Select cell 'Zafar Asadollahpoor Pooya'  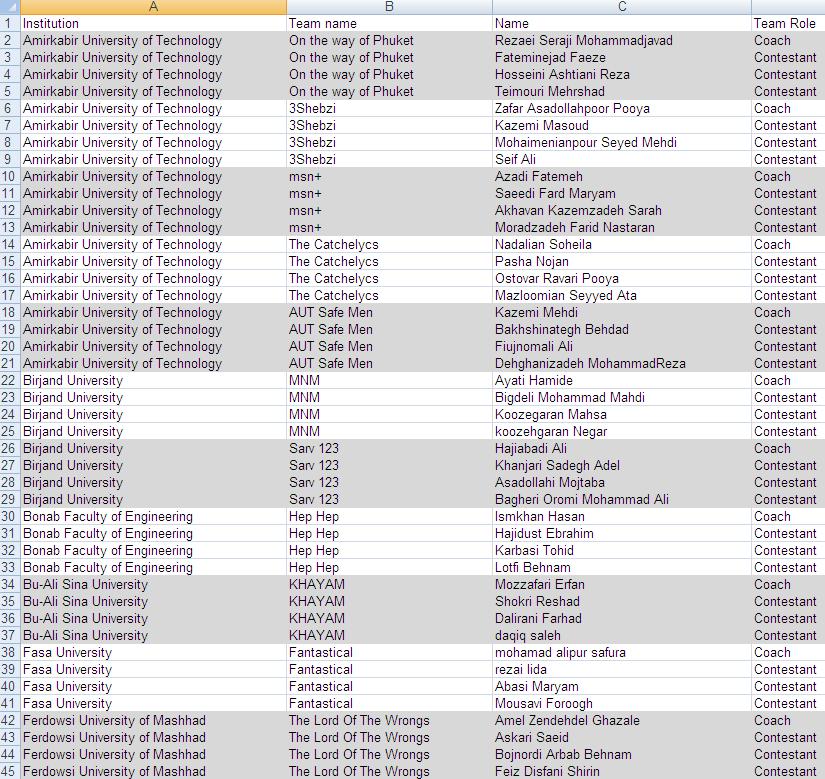622,108
